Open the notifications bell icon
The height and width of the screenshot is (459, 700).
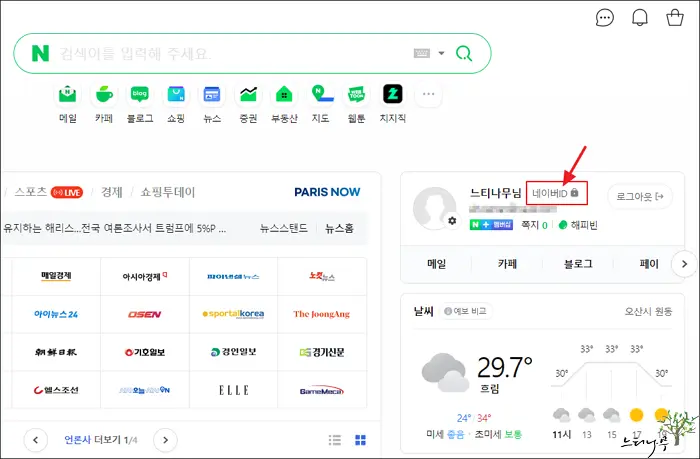640,18
